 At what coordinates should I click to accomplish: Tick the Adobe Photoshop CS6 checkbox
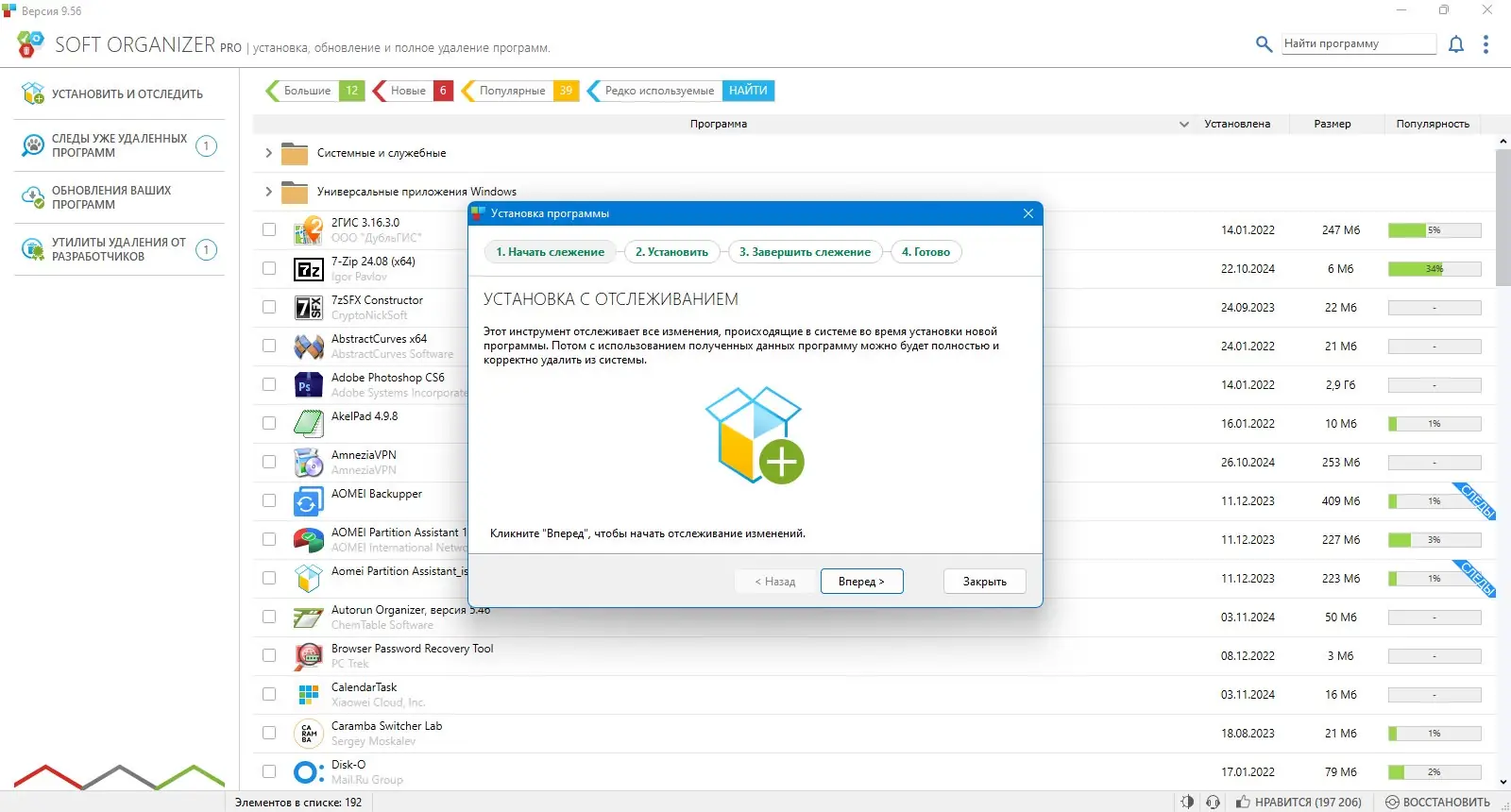tap(269, 384)
